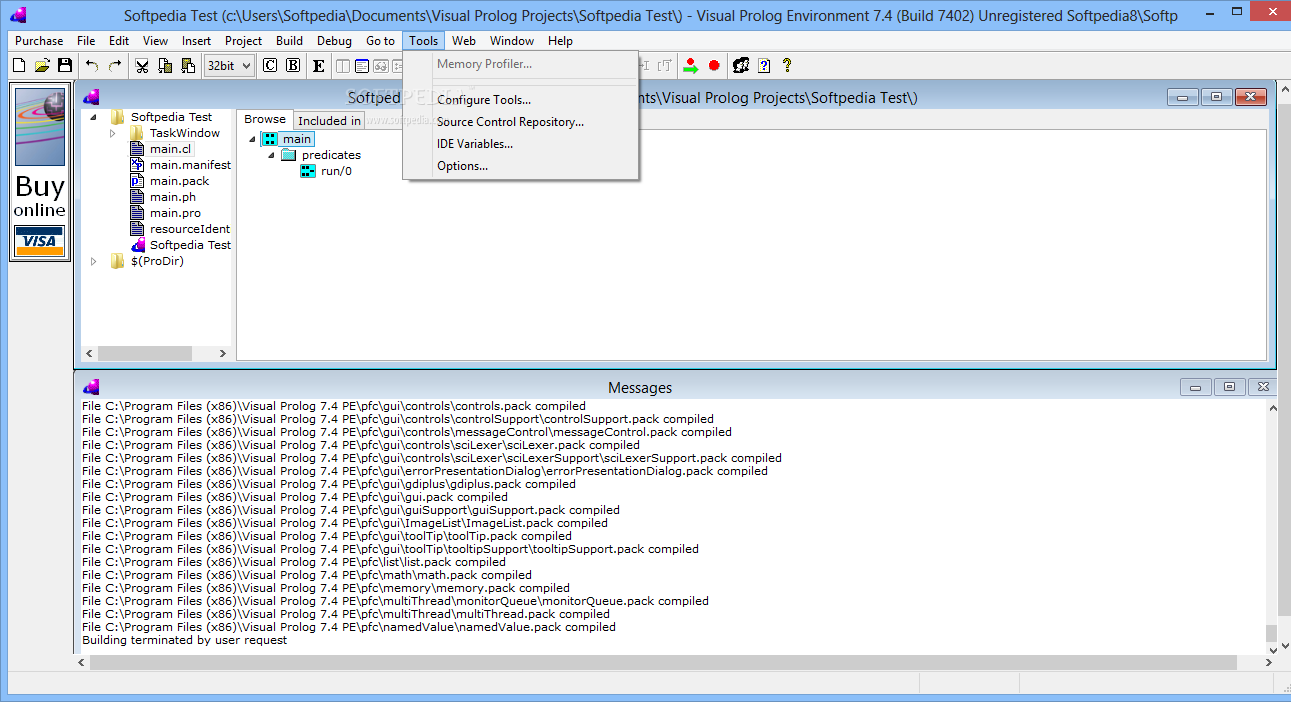Select main.ph in the project tree
Viewport: 1291px width, 702px height.
pos(173,197)
